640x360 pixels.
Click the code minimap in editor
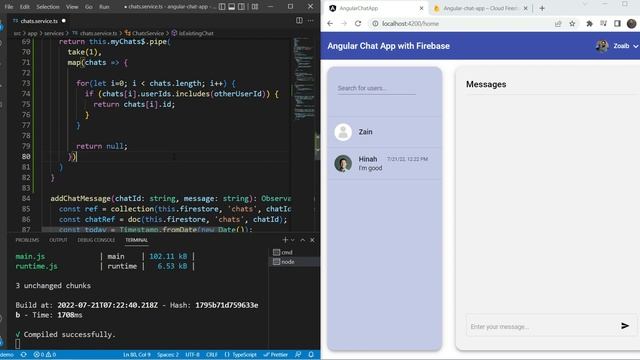click(303, 78)
